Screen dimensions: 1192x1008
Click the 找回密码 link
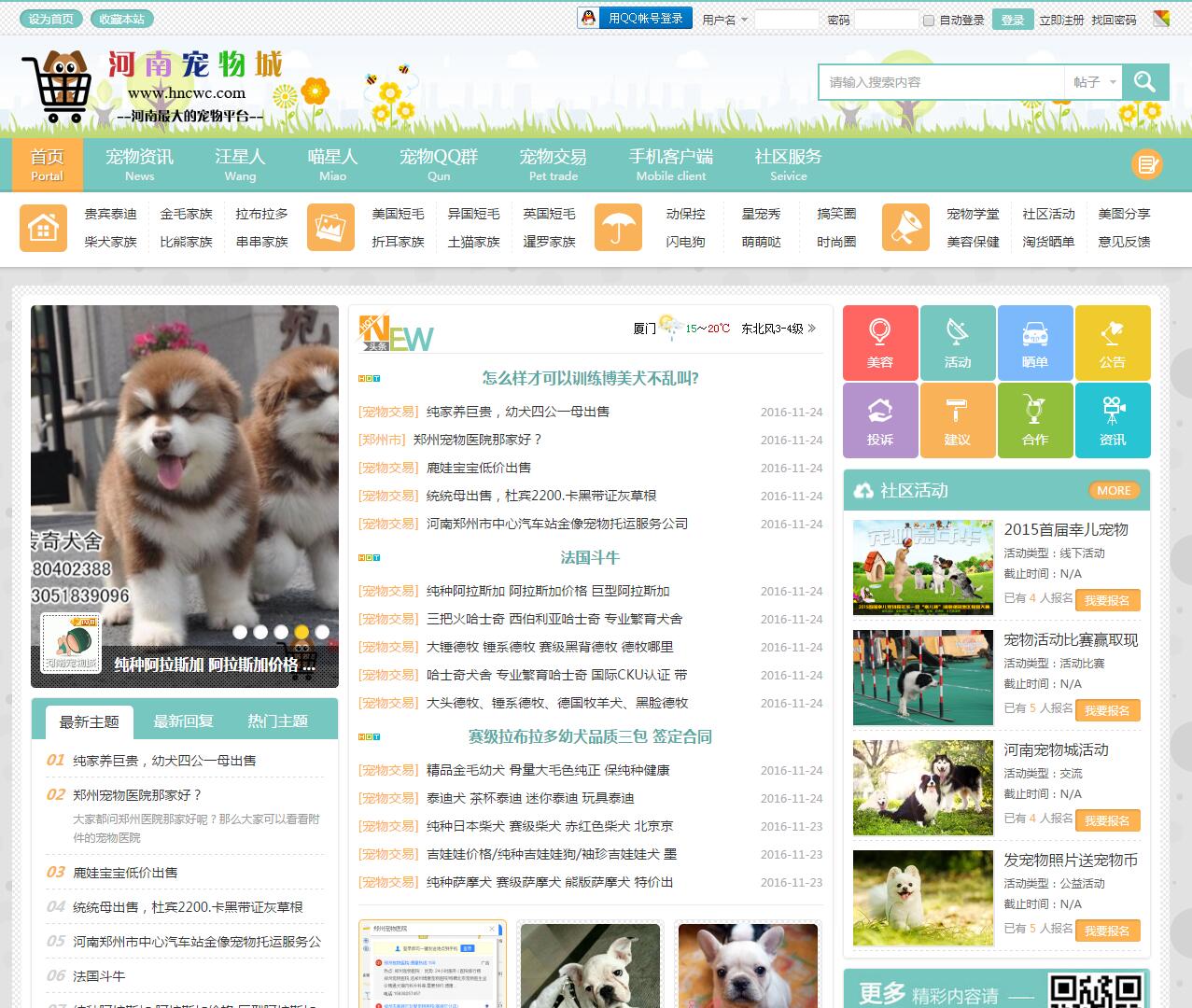coord(1114,20)
